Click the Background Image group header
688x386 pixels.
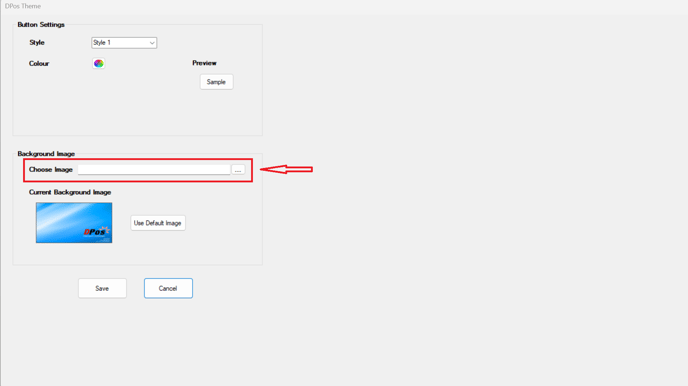click(46, 154)
